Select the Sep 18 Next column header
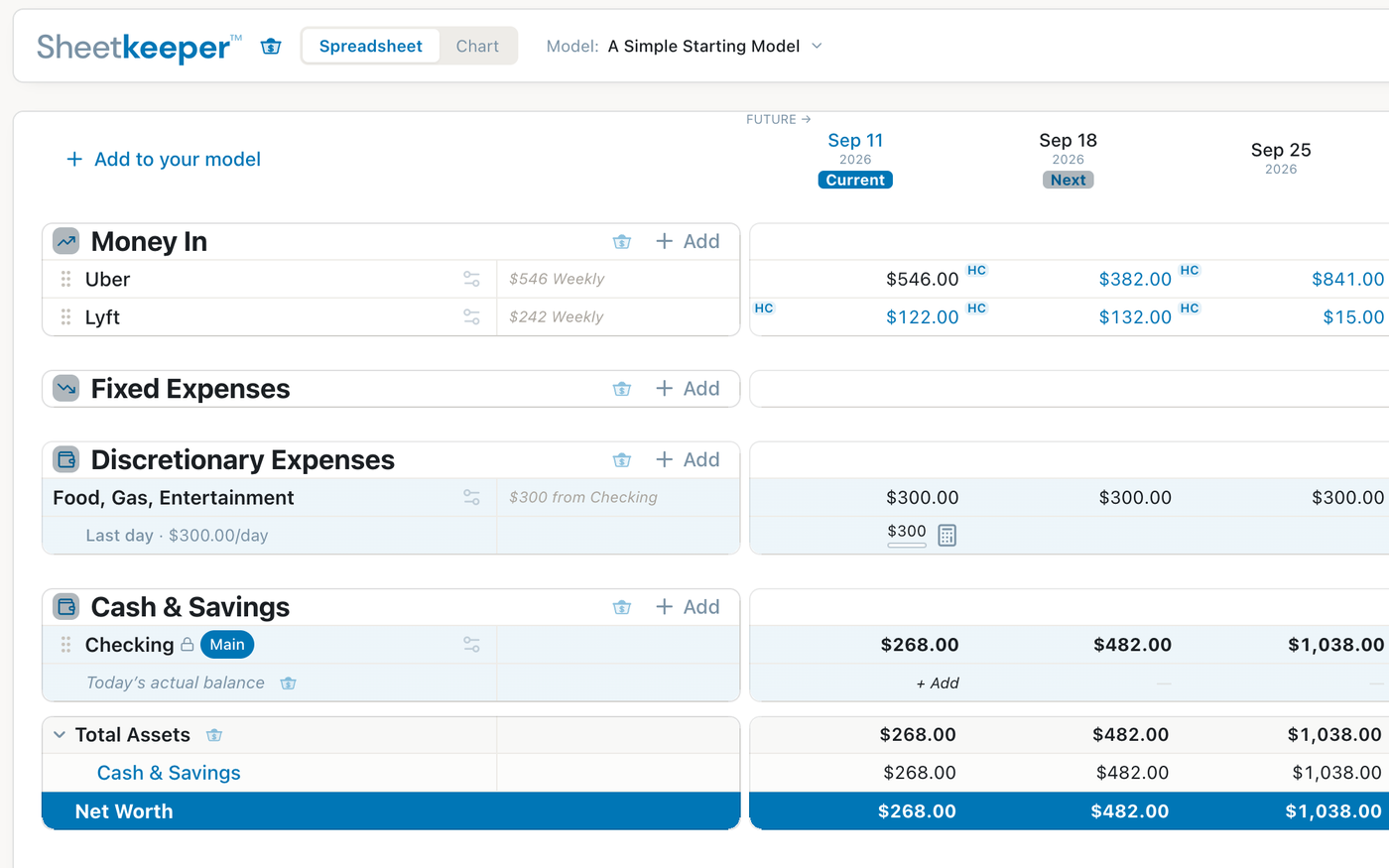Screen dimensions: 1389x868 [x=1069, y=159]
